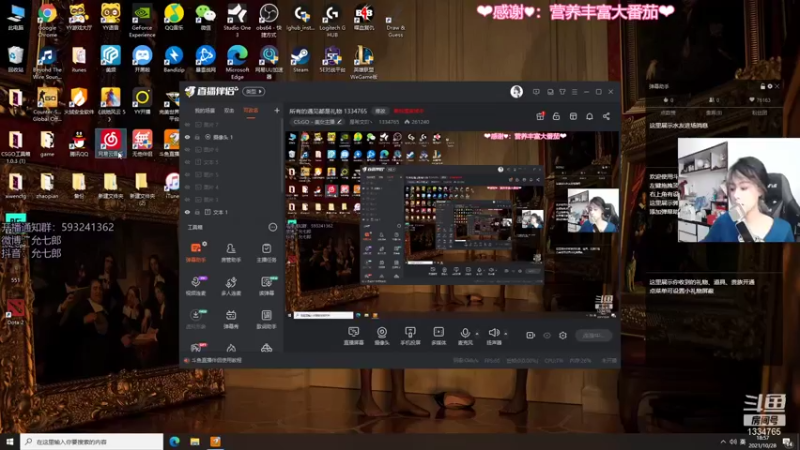Click the funnel icon in the title bar
Screen dimensions: 800x450
coord(562,92)
